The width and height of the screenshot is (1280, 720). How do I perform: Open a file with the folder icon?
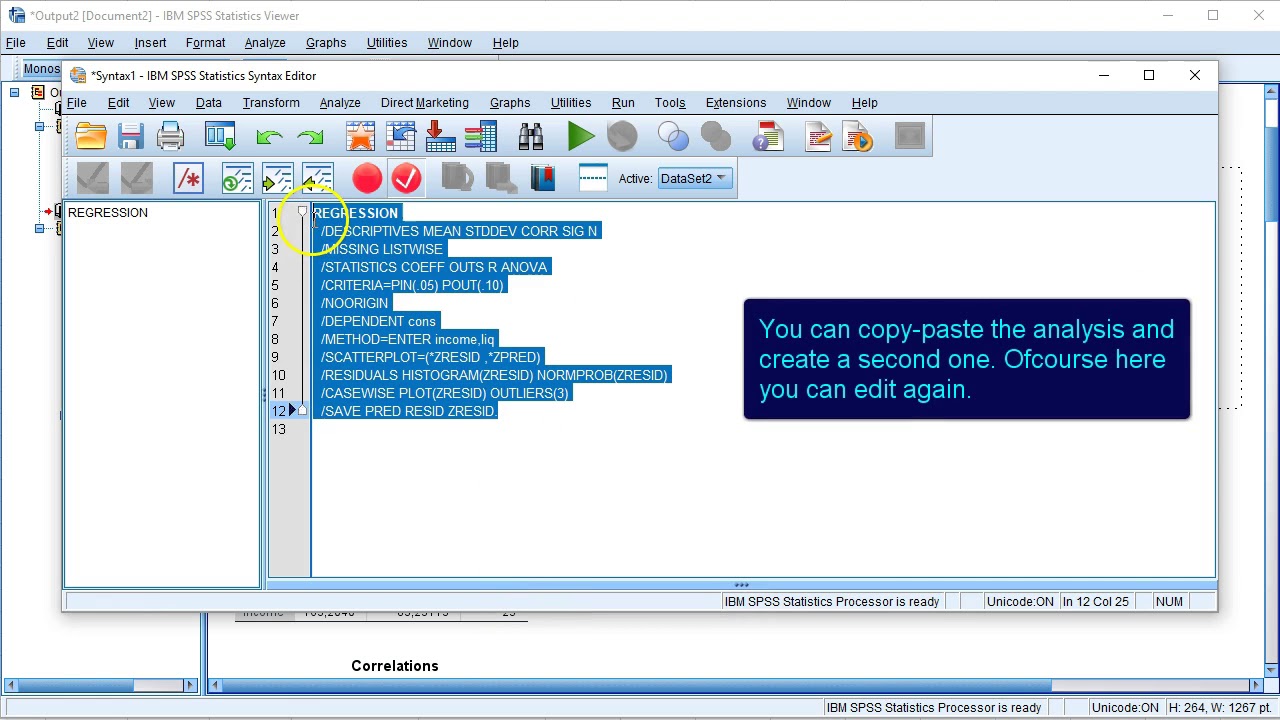click(x=90, y=136)
